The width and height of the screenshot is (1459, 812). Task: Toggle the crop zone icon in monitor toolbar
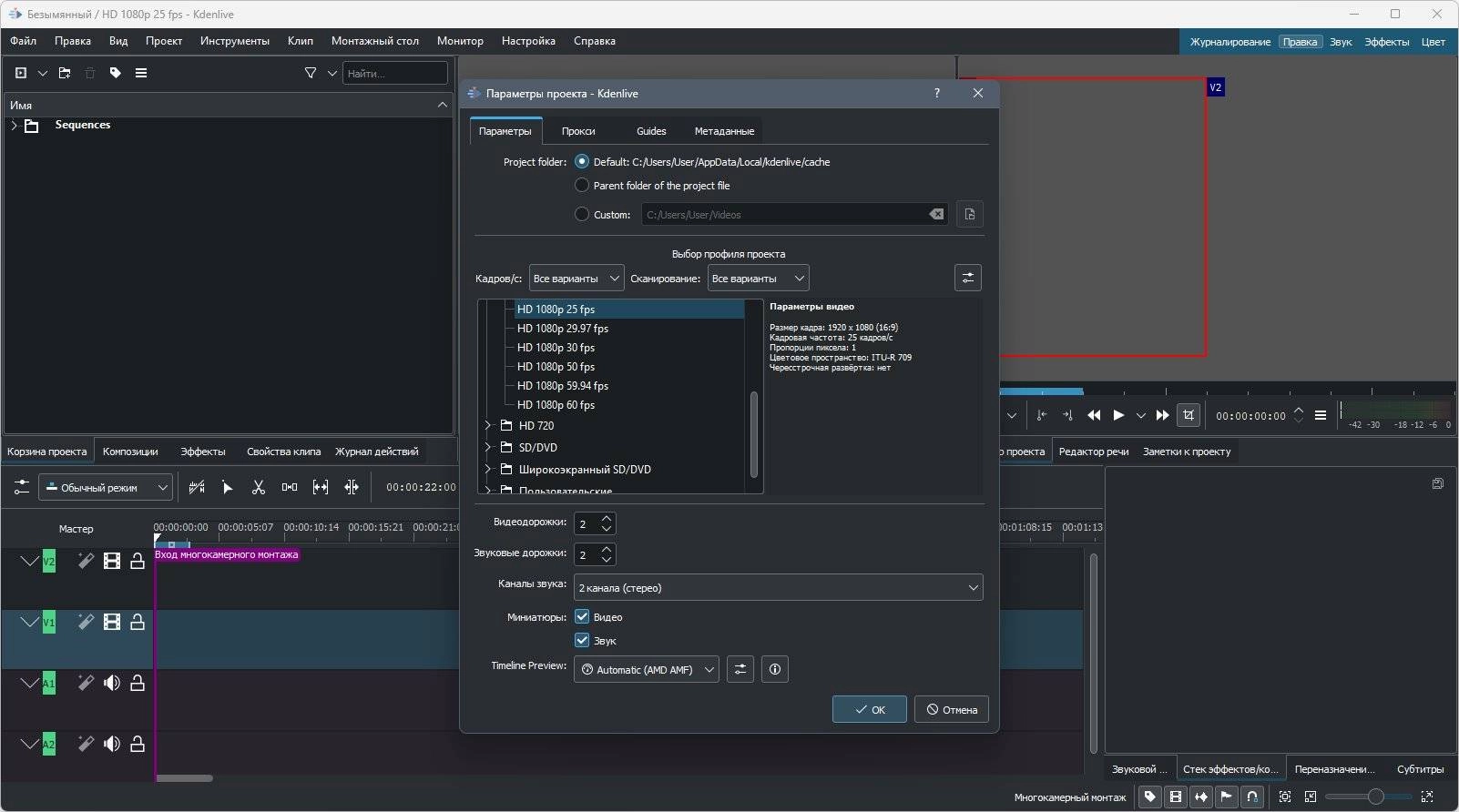[x=1189, y=415]
